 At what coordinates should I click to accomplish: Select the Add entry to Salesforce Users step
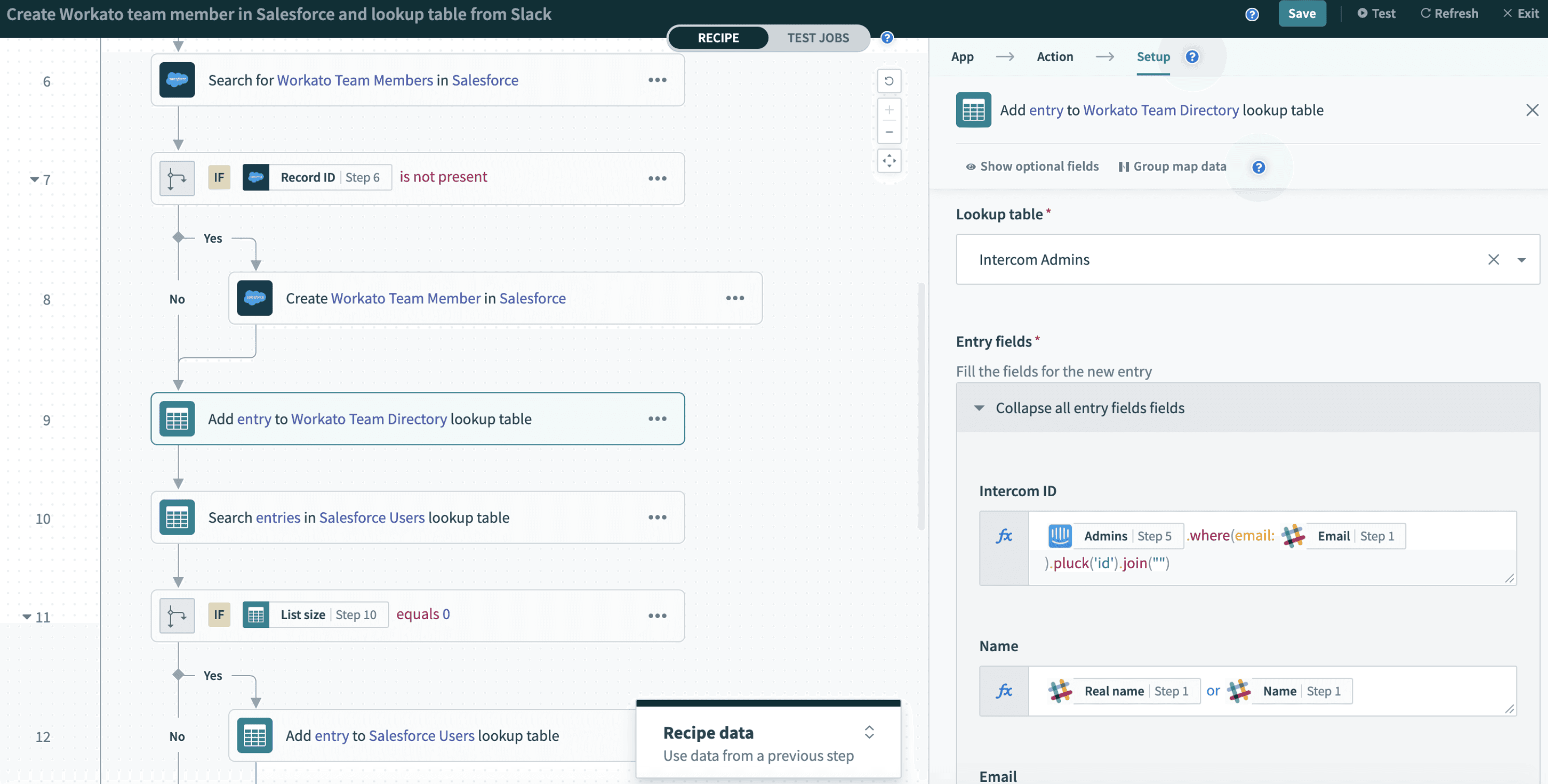(432, 735)
